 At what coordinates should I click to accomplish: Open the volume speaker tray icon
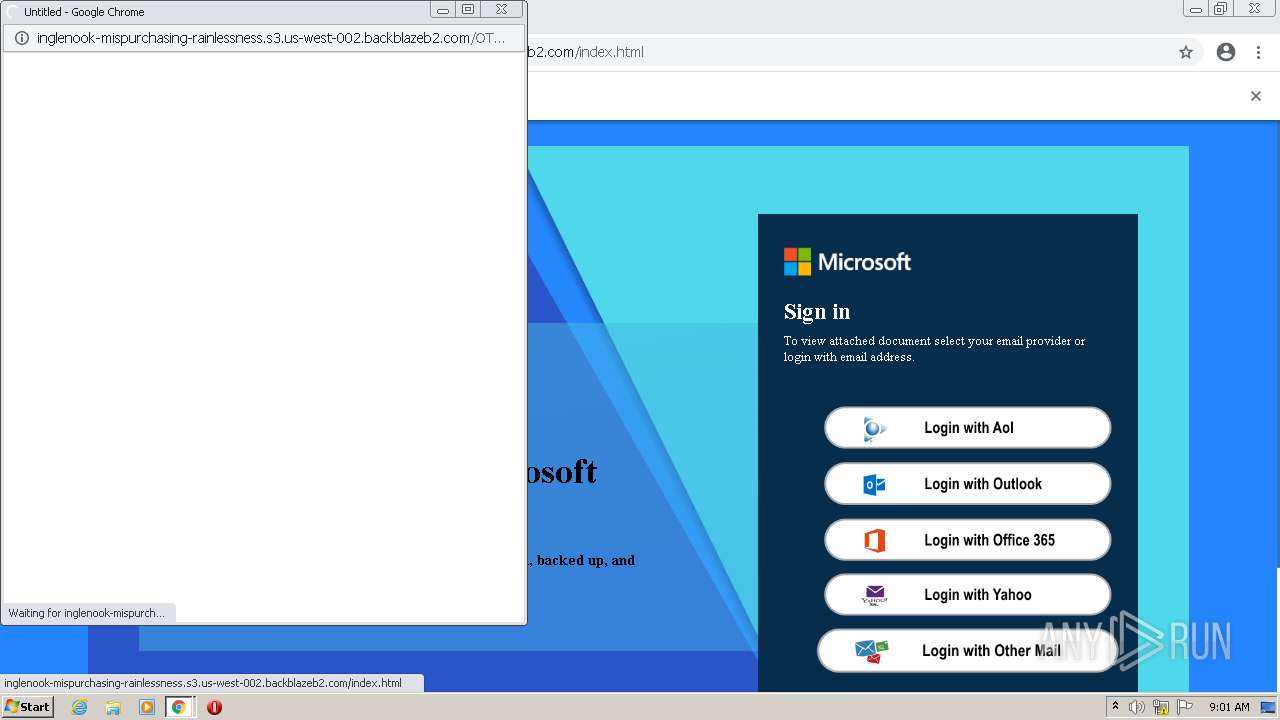[x=1137, y=707]
